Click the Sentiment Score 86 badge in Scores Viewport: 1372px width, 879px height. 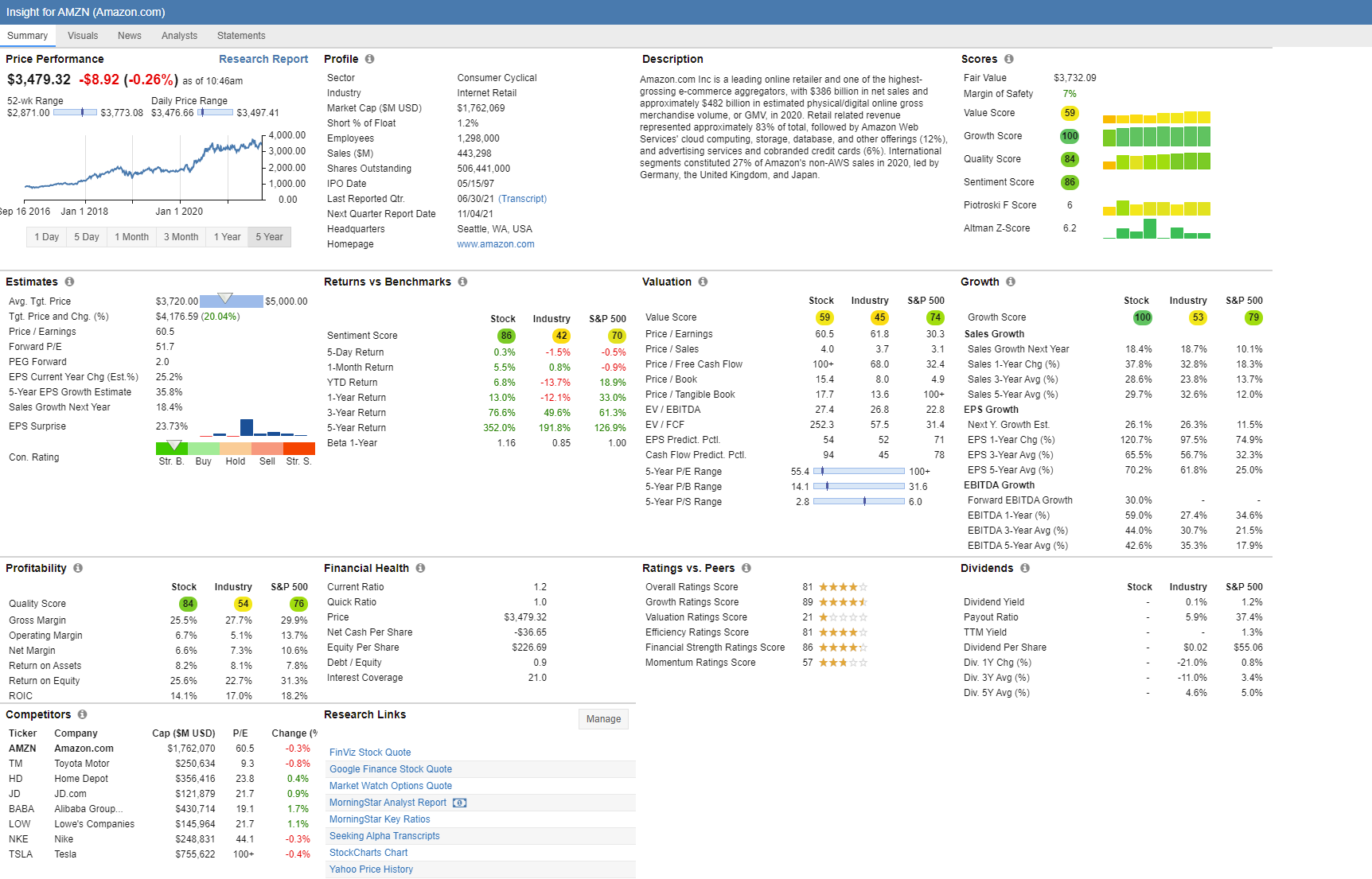tap(1070, 182)
